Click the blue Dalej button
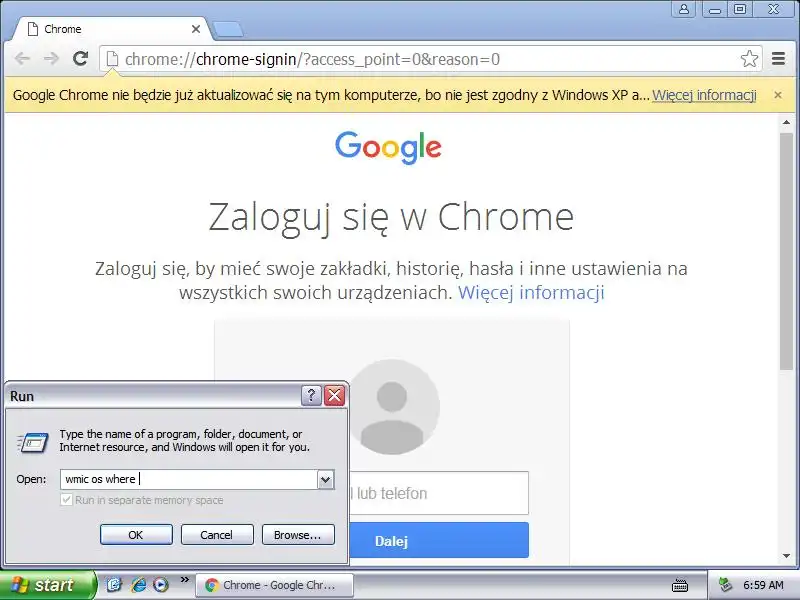Image resolution: width=800 pixels, height=600 pixels. click(439, 540)
